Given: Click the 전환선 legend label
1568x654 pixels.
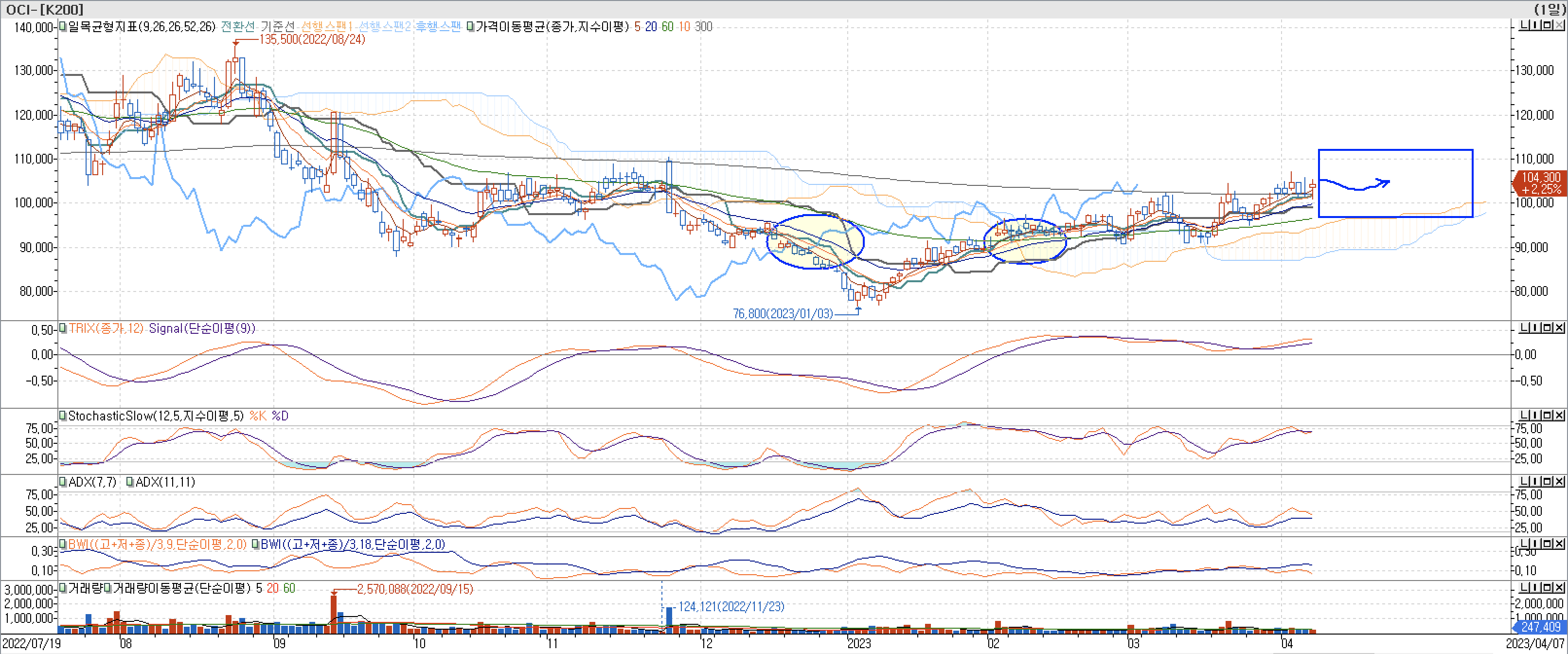Looking at the screenshot, I should 237,27.
